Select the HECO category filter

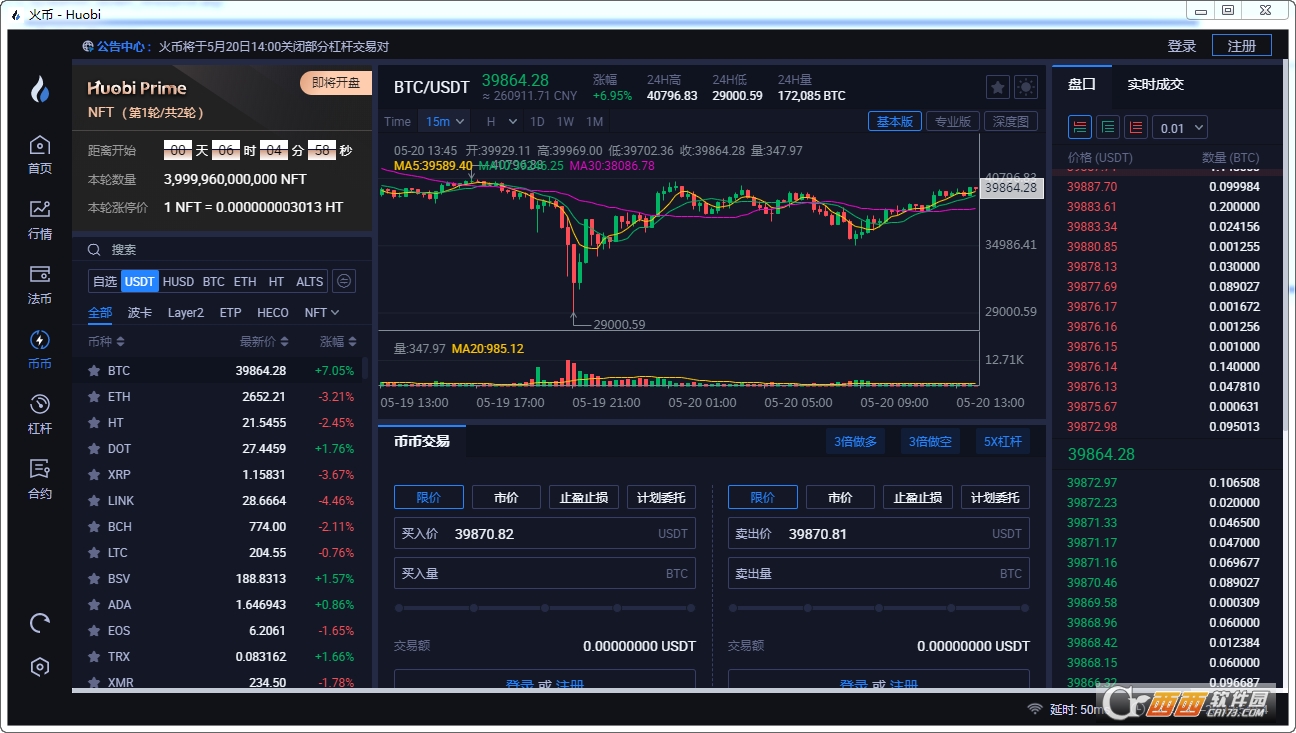[273, 312]
